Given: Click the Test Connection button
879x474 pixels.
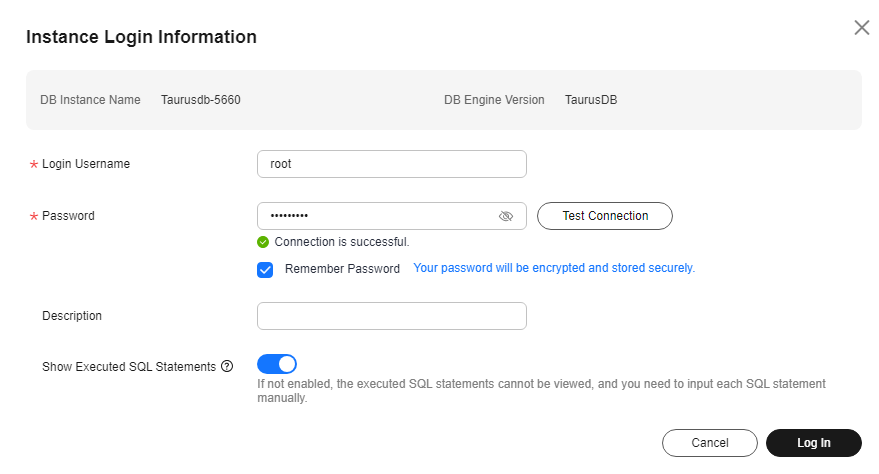Looking at the screenshot, I should 604,216.
